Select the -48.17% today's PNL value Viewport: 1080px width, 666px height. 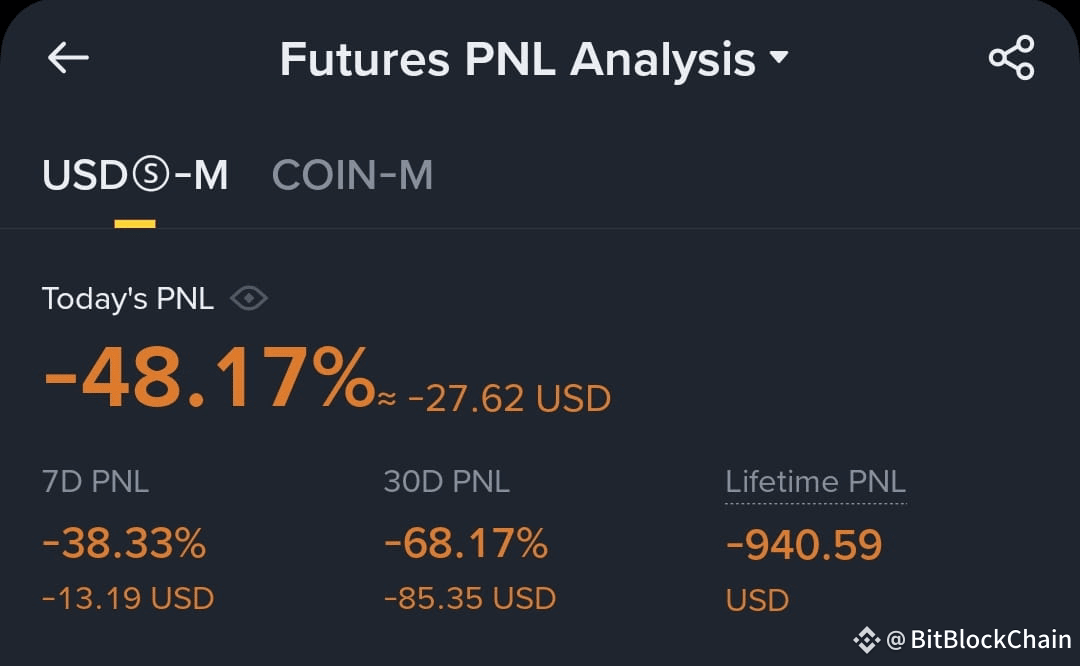[209, 378]
